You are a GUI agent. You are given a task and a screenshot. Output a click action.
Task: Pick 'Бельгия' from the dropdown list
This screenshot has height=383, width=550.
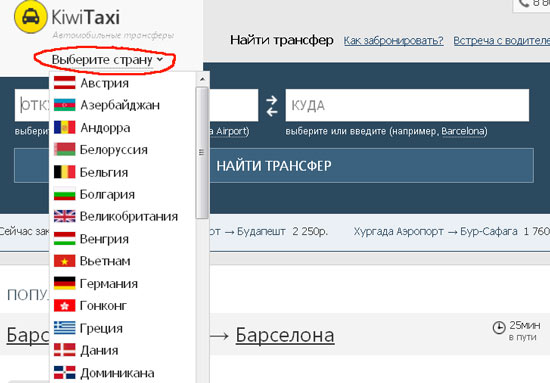[104, 172]
